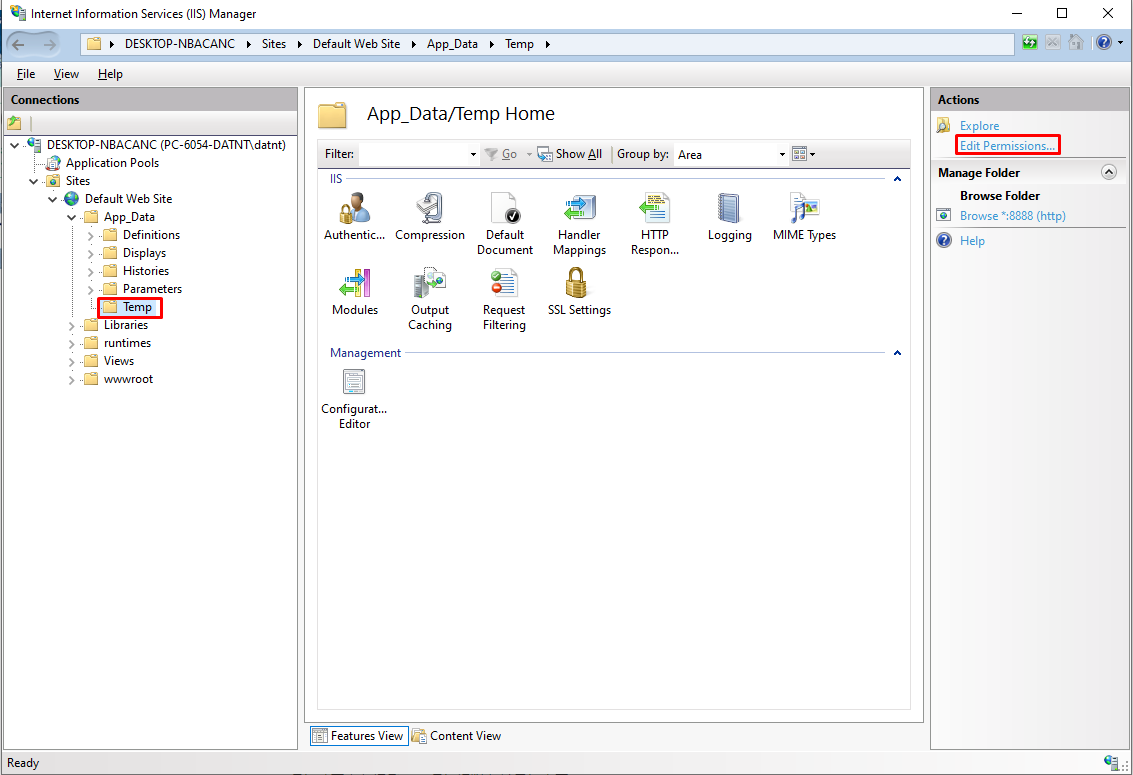Open the Configuration Editor

pos(354,399)
